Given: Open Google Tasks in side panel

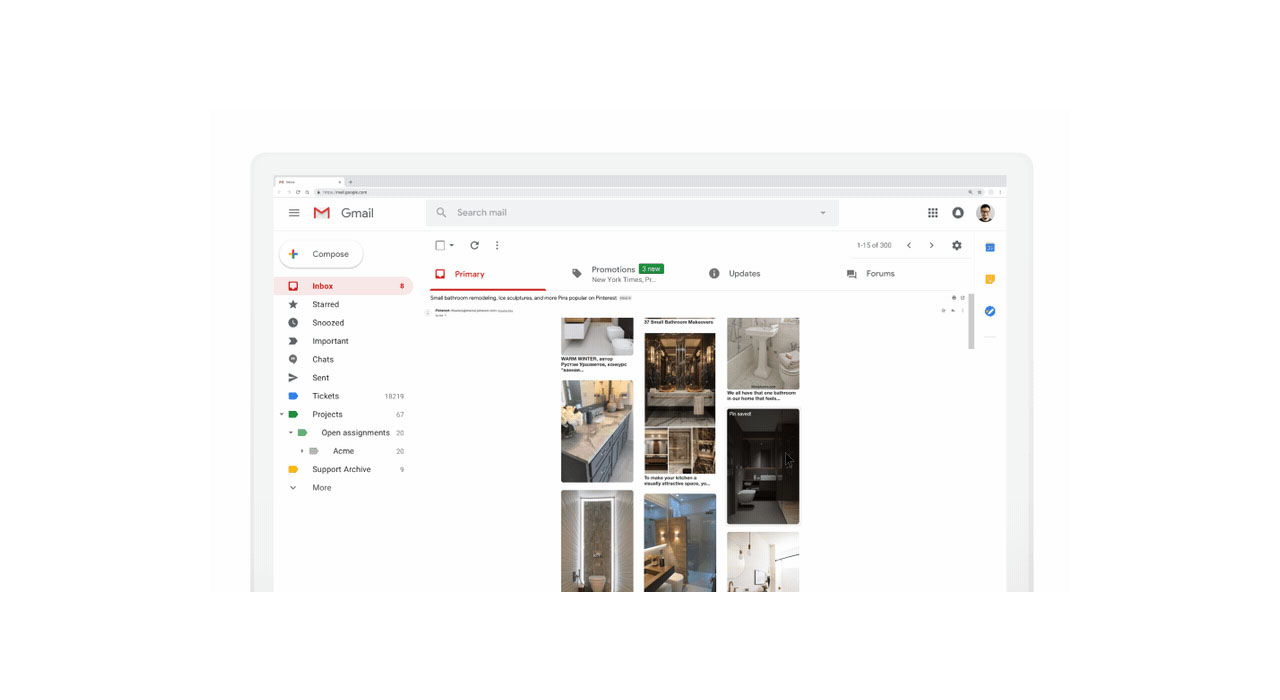Looking at the screenshot, I should [x=990, y=311].
